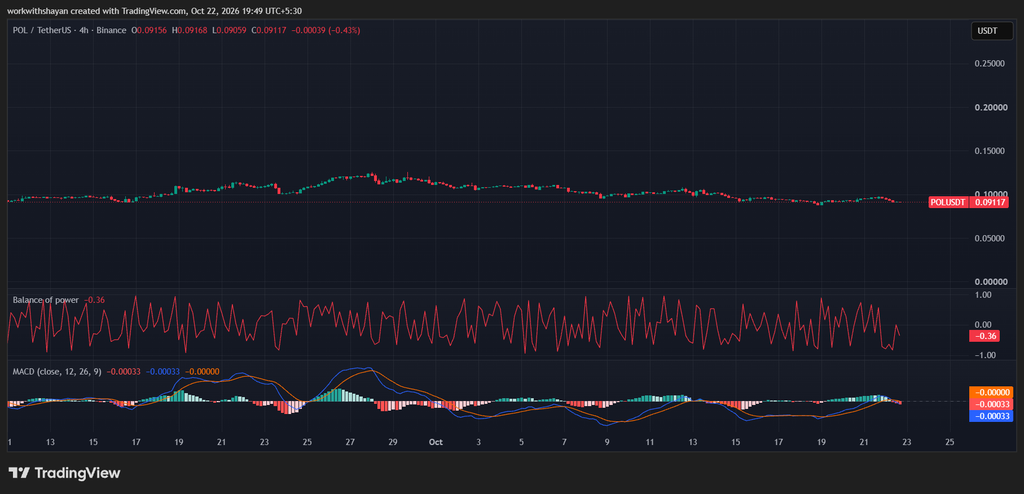This screenshot has height=494, width=1024.
Task: Click the 7 date on time axis
Action: tap(564, 442)
